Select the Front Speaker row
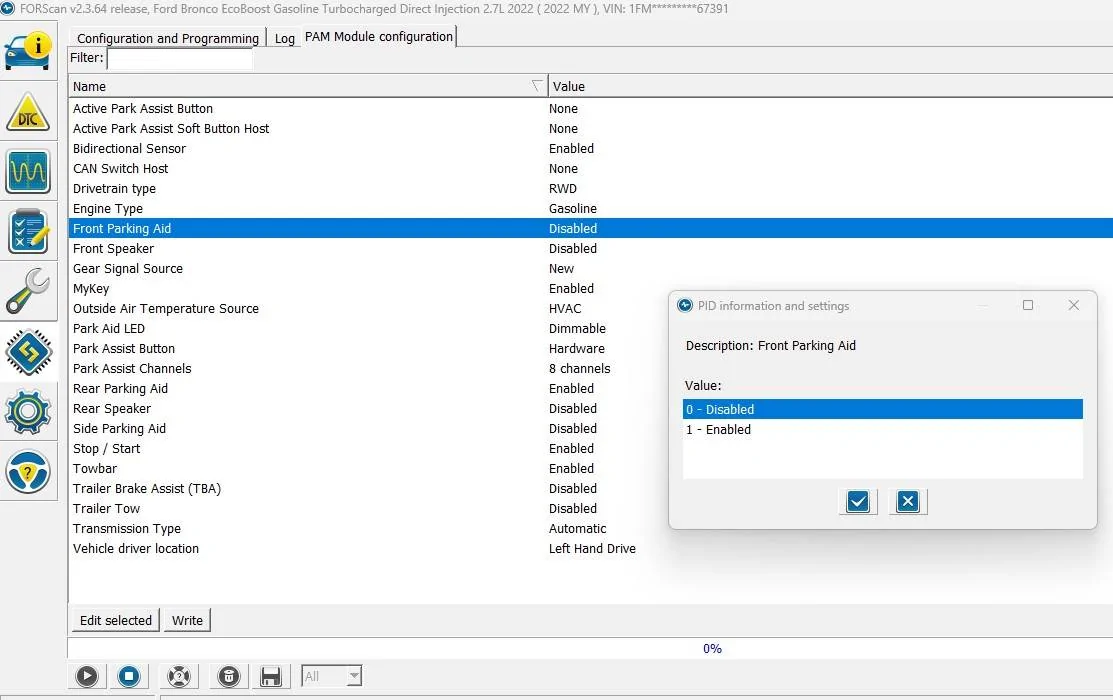Viewport: 1113px width, 700px height. pyautogui.click(x=591, y=248)
